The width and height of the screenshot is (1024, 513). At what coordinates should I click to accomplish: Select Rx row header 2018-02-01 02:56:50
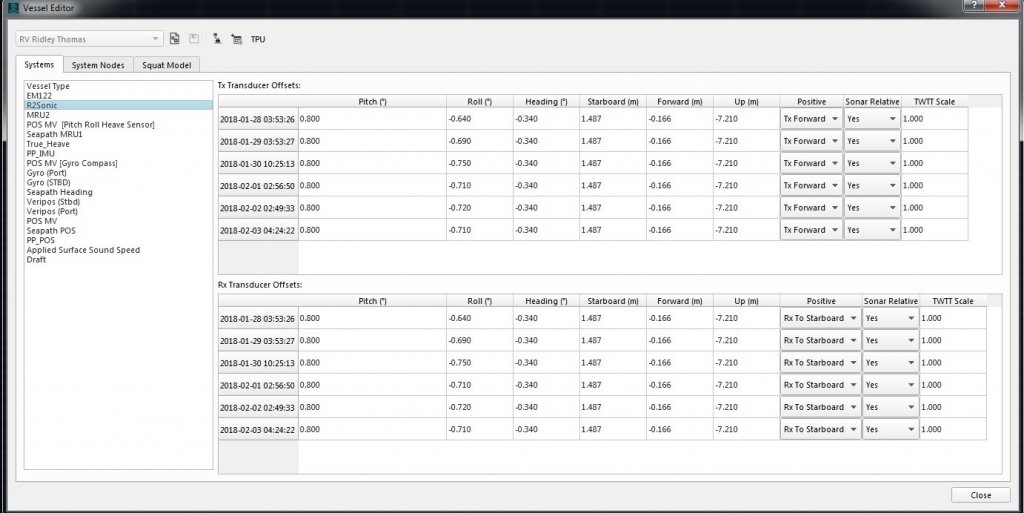click(257, 385)
